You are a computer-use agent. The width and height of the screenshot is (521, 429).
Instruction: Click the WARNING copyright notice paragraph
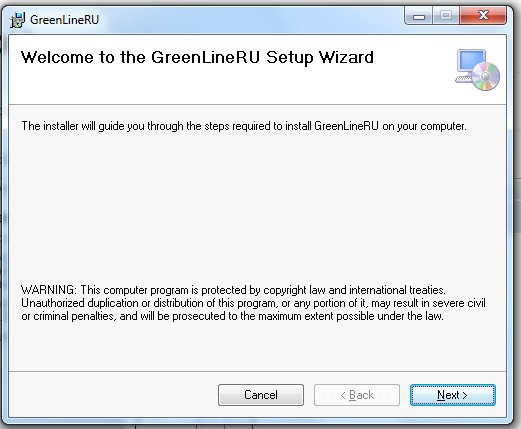[x=253, y=303]
